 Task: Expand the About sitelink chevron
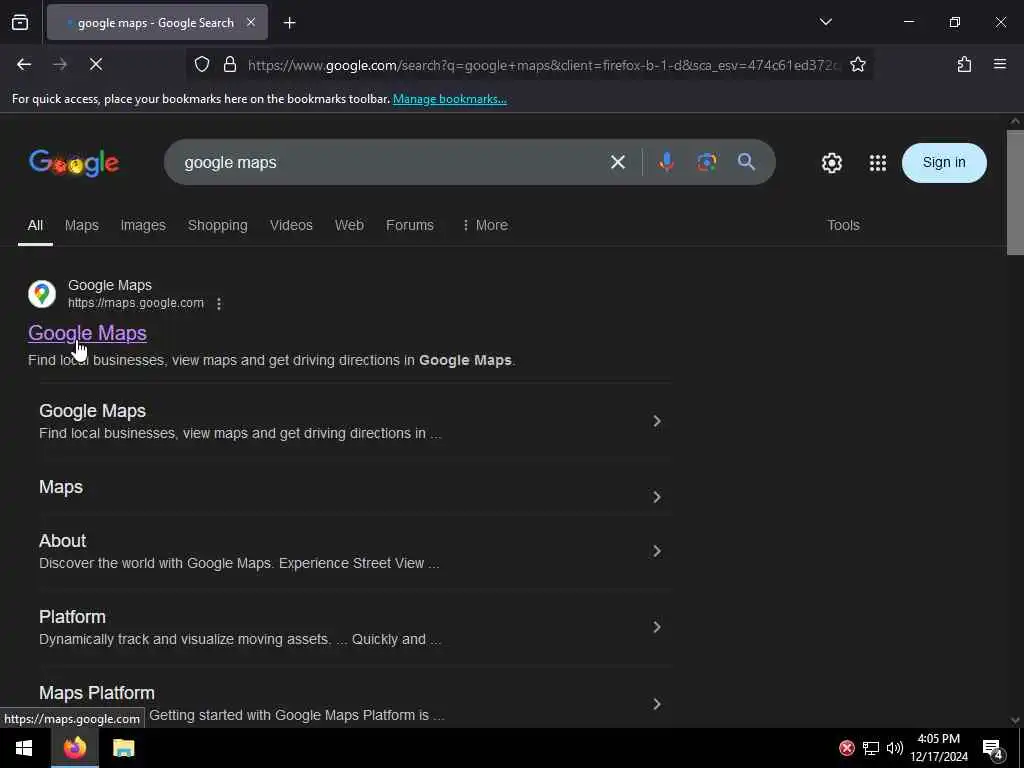[x=657, y=551]
